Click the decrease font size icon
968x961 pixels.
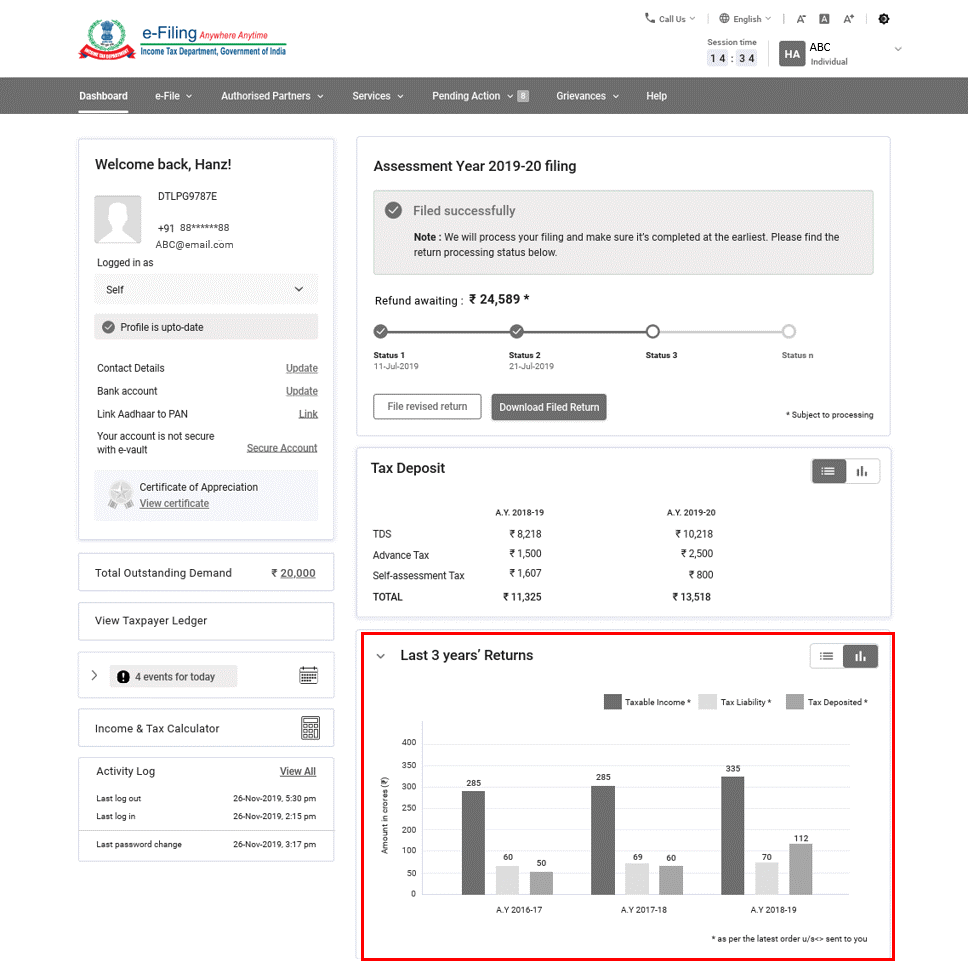pos(801,18)
